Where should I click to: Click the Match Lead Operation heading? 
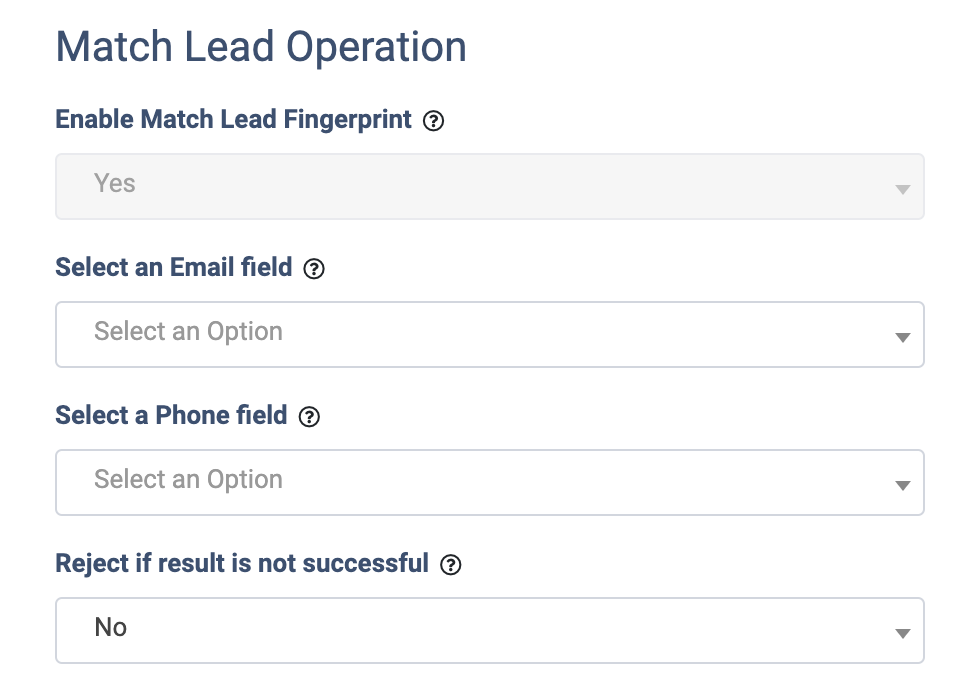(x=261, y=47)
